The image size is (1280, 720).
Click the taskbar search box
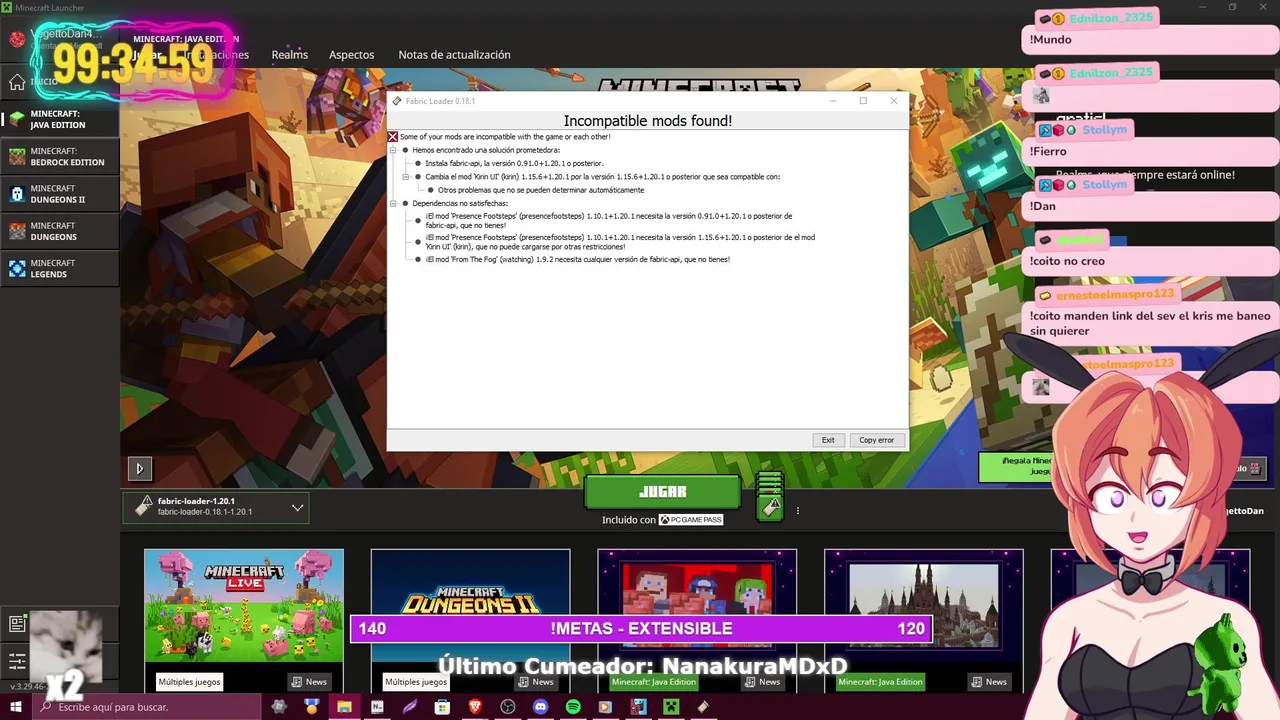click(x=148, y=707)
